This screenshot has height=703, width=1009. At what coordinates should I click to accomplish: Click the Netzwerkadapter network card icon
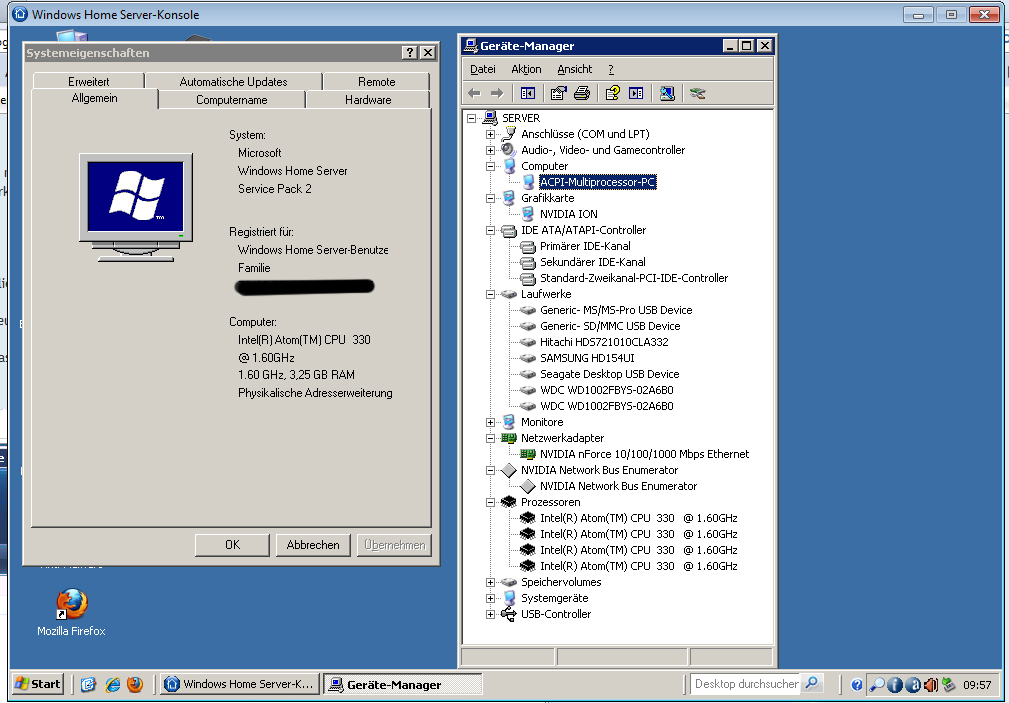[508, 438]
